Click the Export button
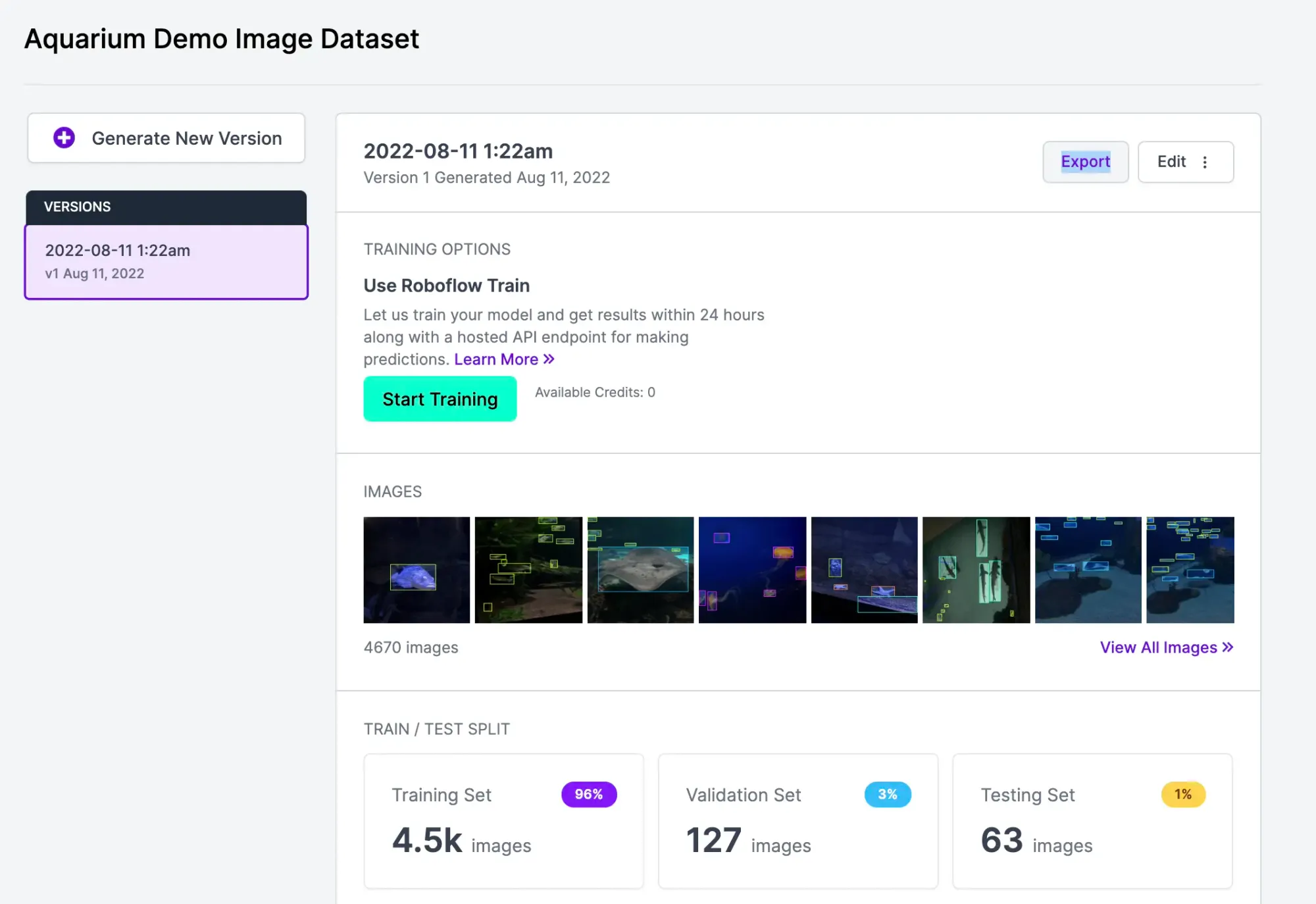1316x904 pixels. pyautogui.click(x=1085, y=162)
